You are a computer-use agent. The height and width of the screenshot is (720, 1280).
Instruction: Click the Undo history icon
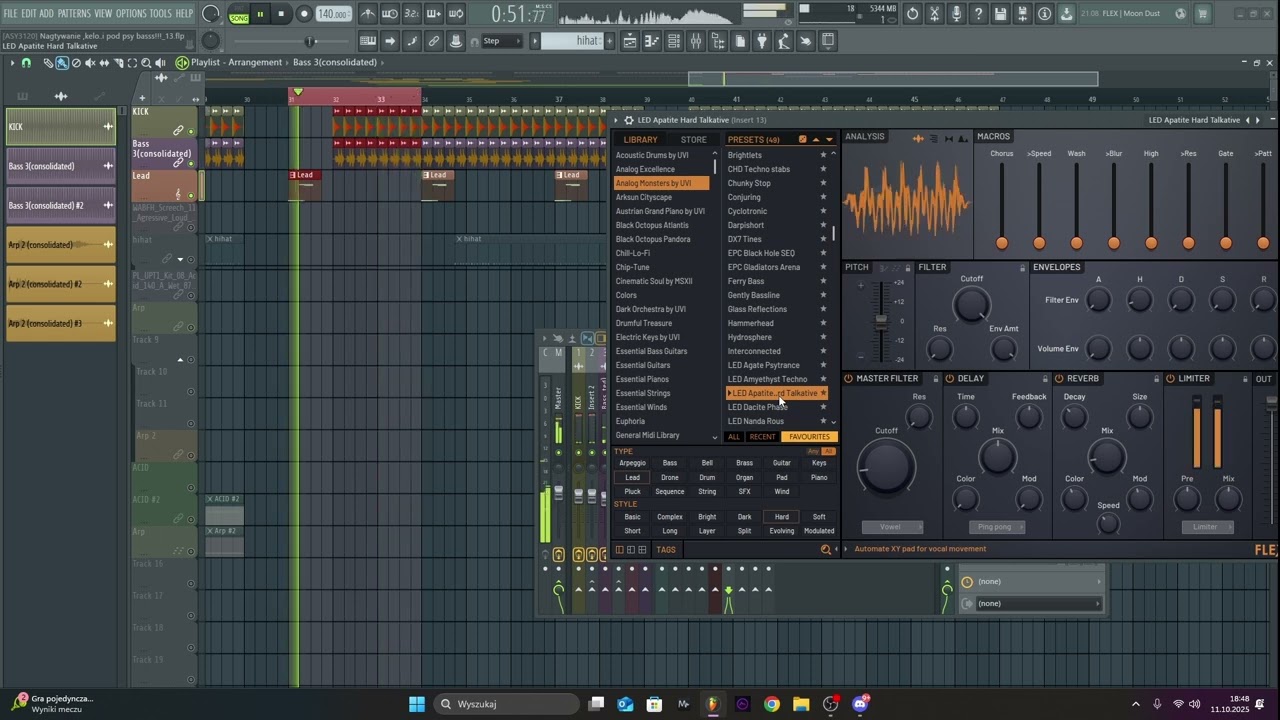(x=912, y=14)
